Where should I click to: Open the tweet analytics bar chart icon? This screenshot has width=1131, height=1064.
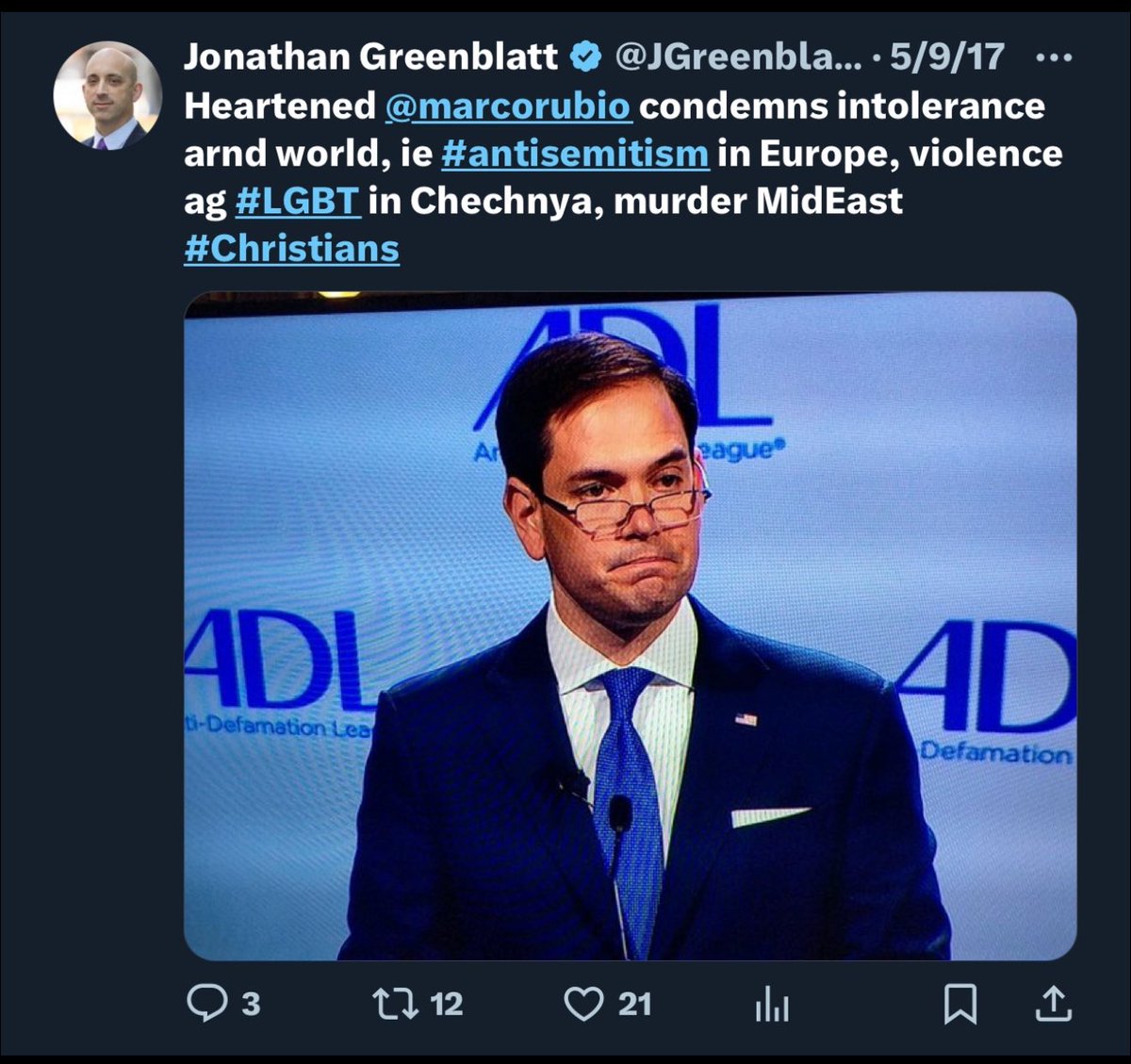pos(772,1005)
